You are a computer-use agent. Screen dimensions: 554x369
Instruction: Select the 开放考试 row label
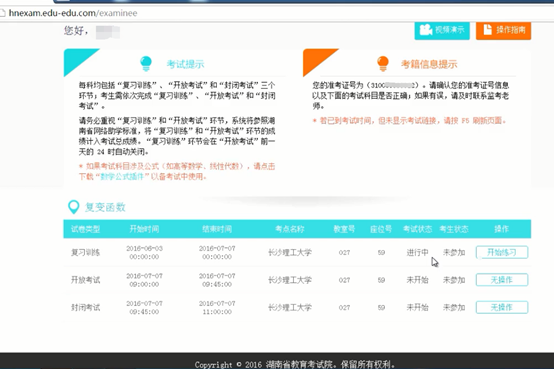tap(86, 280)
